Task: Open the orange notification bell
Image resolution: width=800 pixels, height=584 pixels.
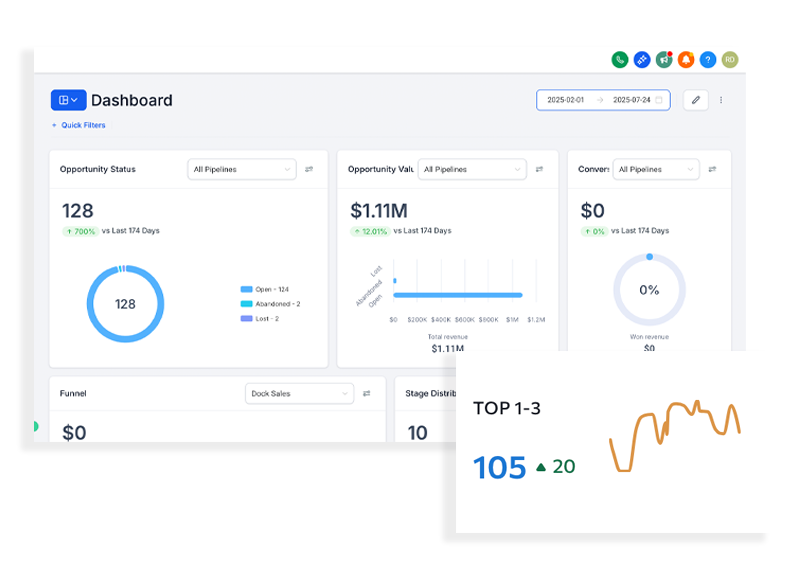Action: pos(686,60)
